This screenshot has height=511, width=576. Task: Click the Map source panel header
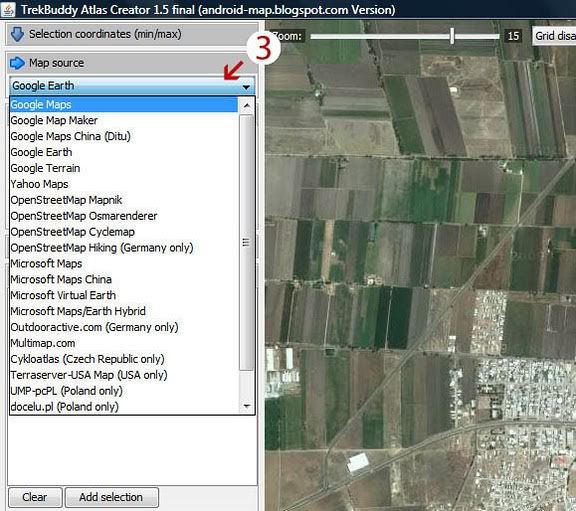(132, 63)
